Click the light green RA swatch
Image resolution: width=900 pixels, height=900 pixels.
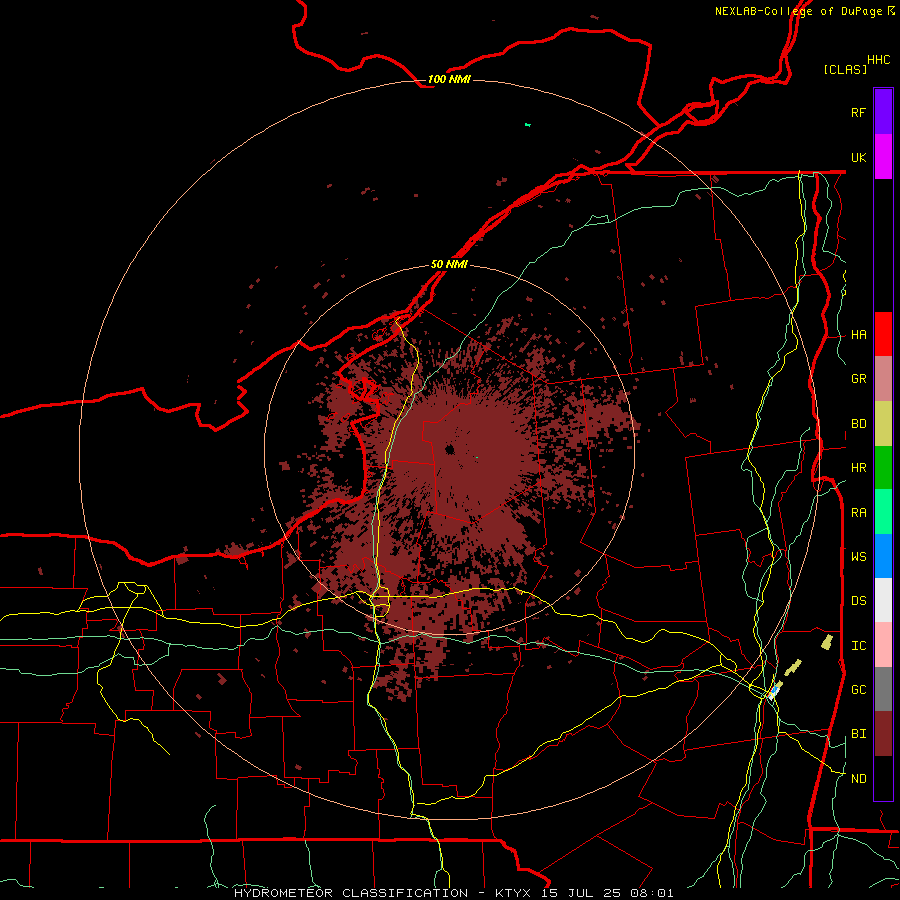point(883,512)
